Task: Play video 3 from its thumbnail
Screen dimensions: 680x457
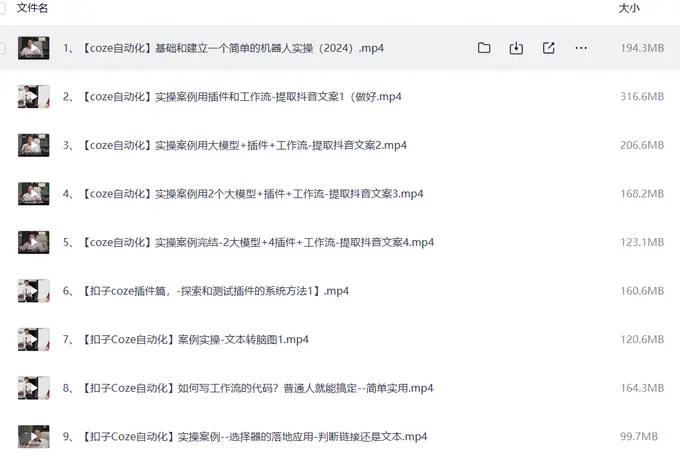Action: click(33, 145)
